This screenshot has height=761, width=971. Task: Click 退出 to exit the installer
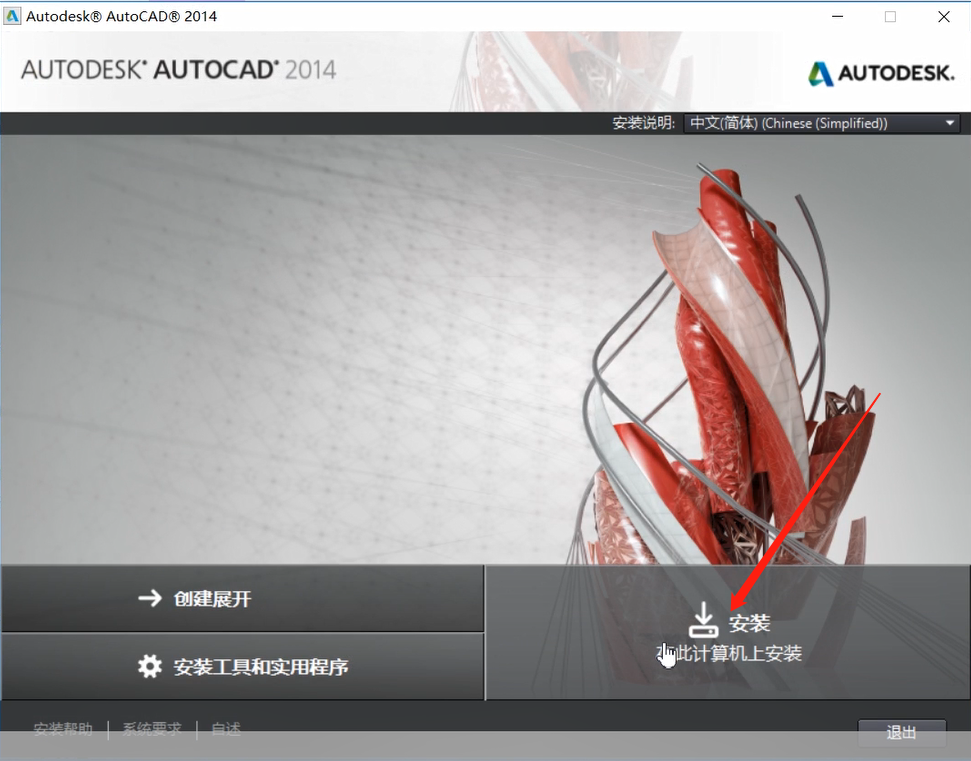pyautogui.click(x=901, y=732)
